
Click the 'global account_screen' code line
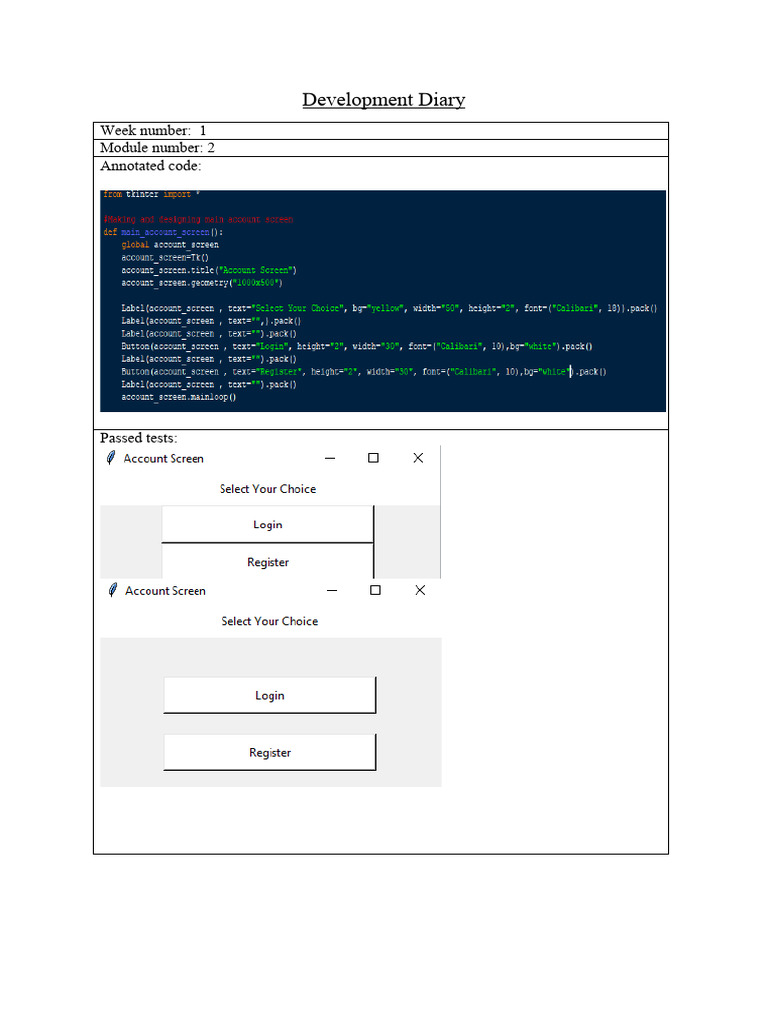(170, 245)
